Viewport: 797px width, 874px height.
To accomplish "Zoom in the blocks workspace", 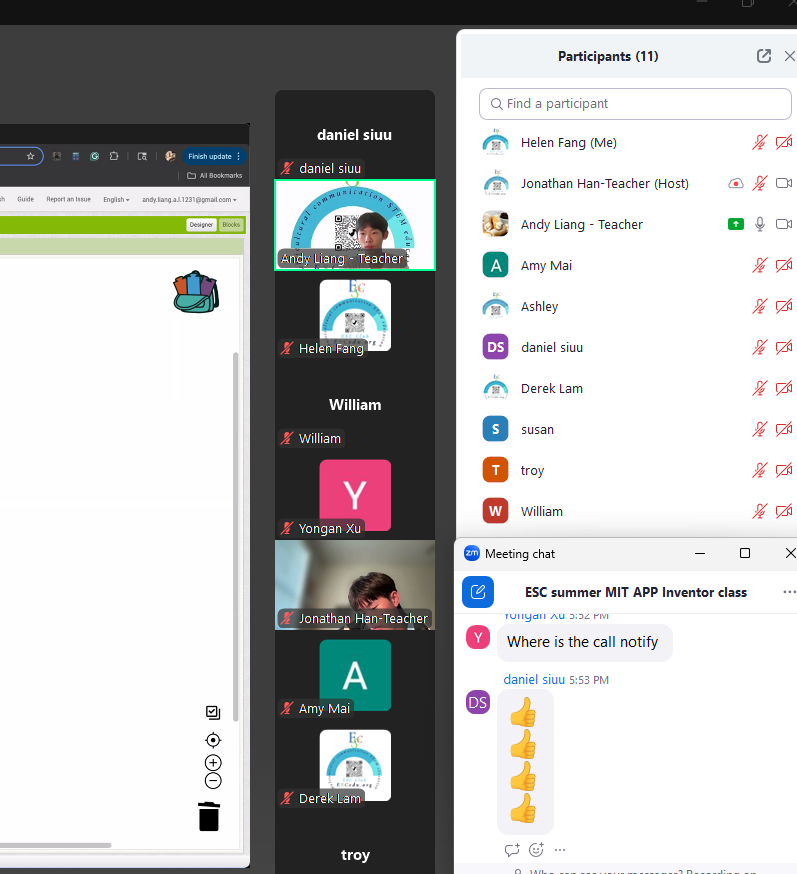I will [213, 763].
